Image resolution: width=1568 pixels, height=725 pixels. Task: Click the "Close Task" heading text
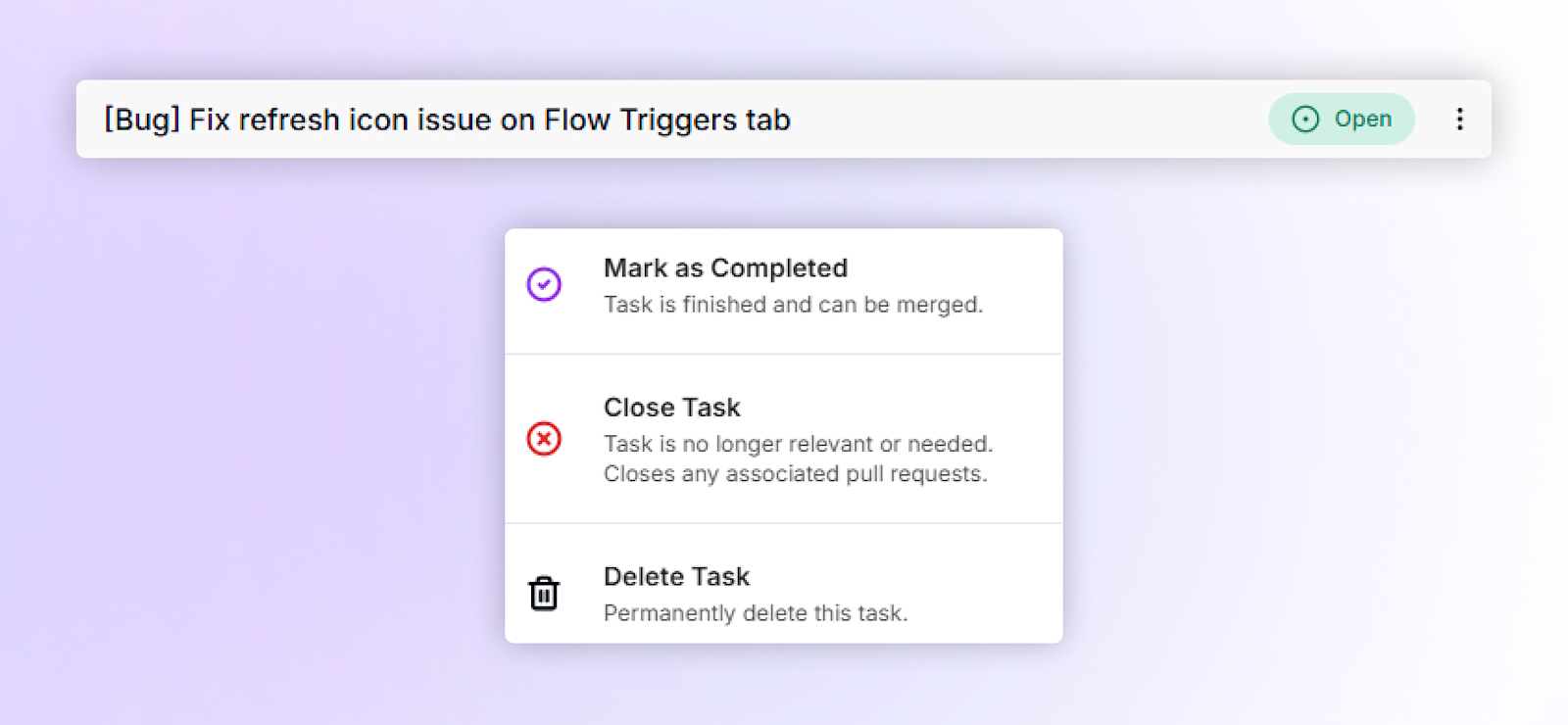click(x=672, y=408)
